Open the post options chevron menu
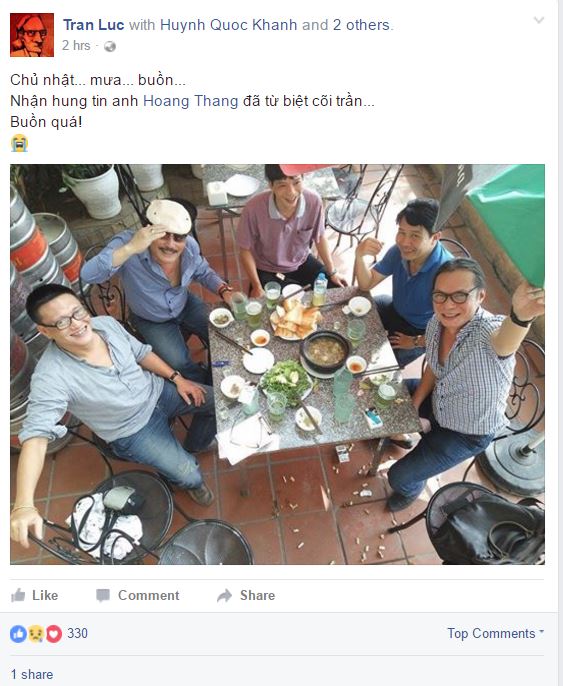Image resolution: width=563 pixels, height=686 pixels. click(x=539, y=20)
